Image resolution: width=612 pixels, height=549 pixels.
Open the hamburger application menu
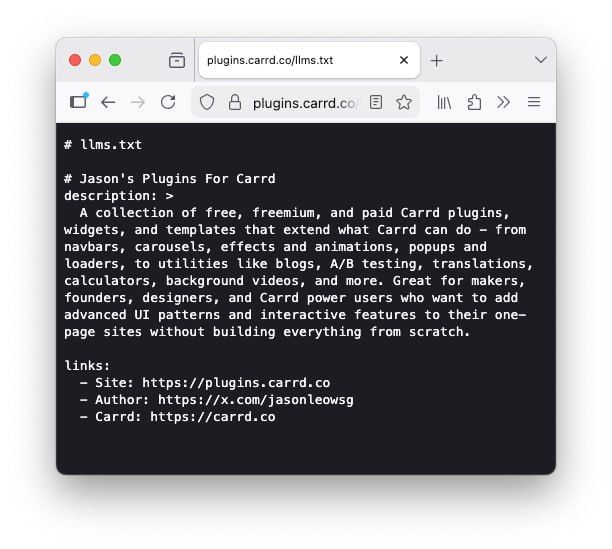534,102
